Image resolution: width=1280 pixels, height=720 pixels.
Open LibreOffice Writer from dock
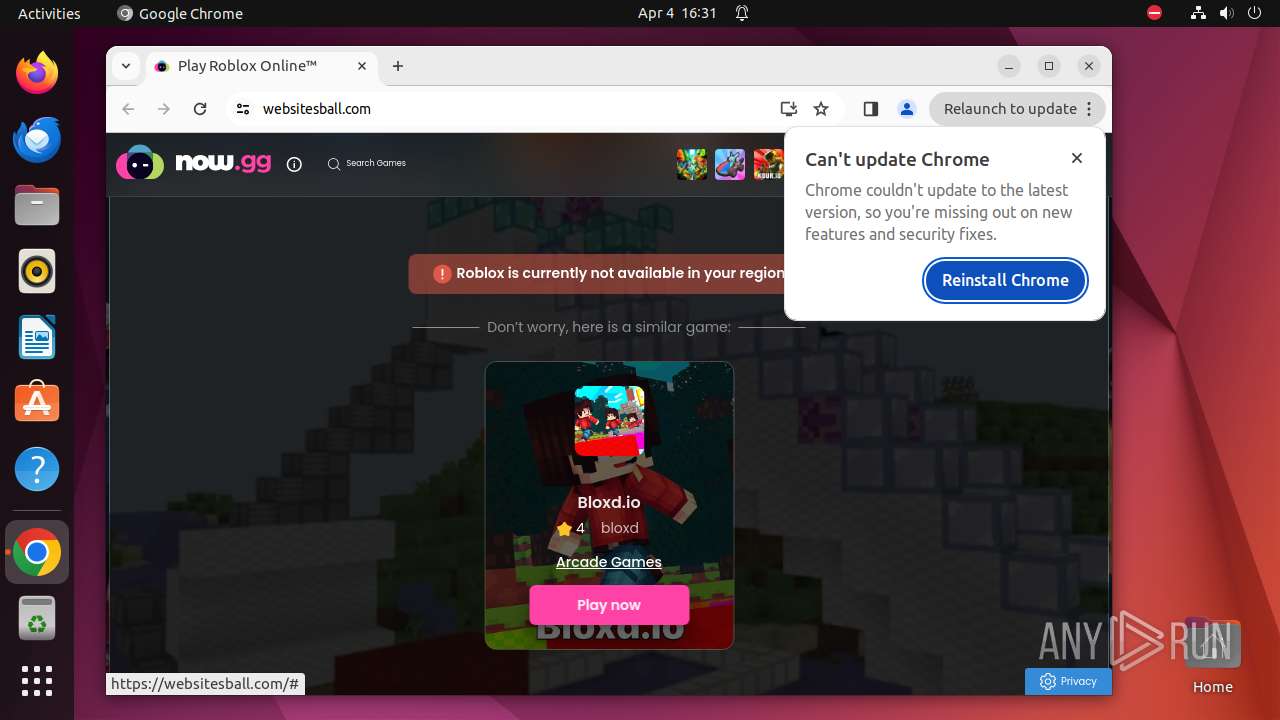pyautogui.click(x=37, y=337)
